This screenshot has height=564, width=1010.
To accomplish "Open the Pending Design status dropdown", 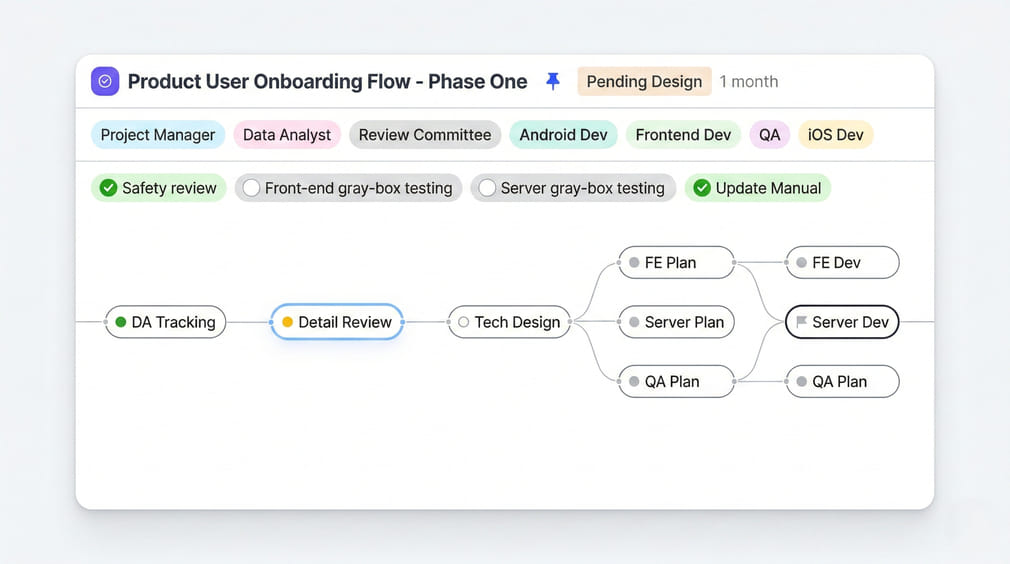I will click(x=643, y=82).
